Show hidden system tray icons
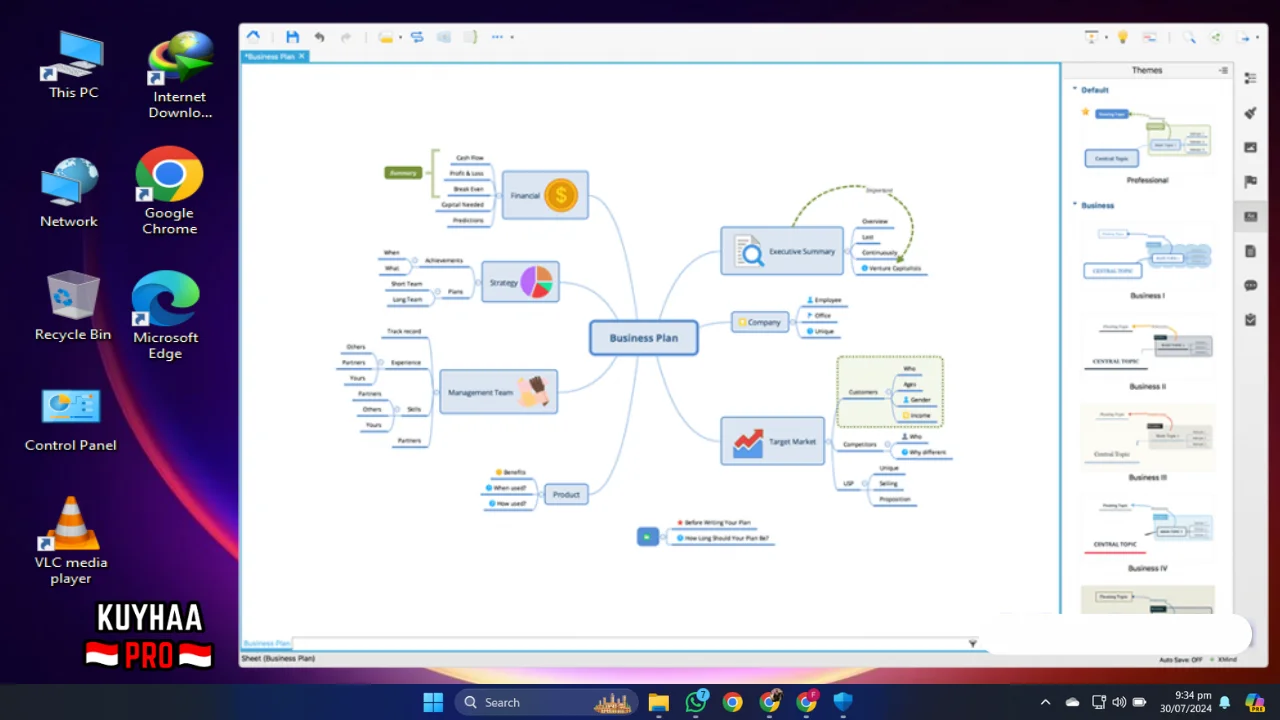 point(1046,702)
